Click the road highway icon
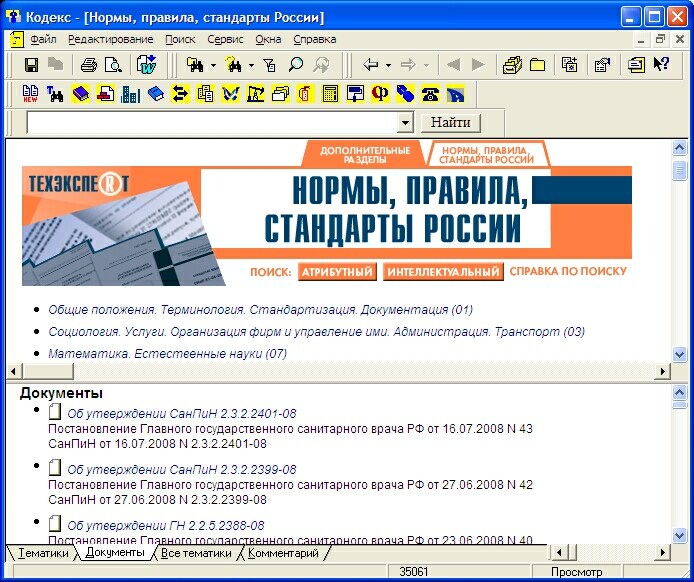 (x=455, y=94)
